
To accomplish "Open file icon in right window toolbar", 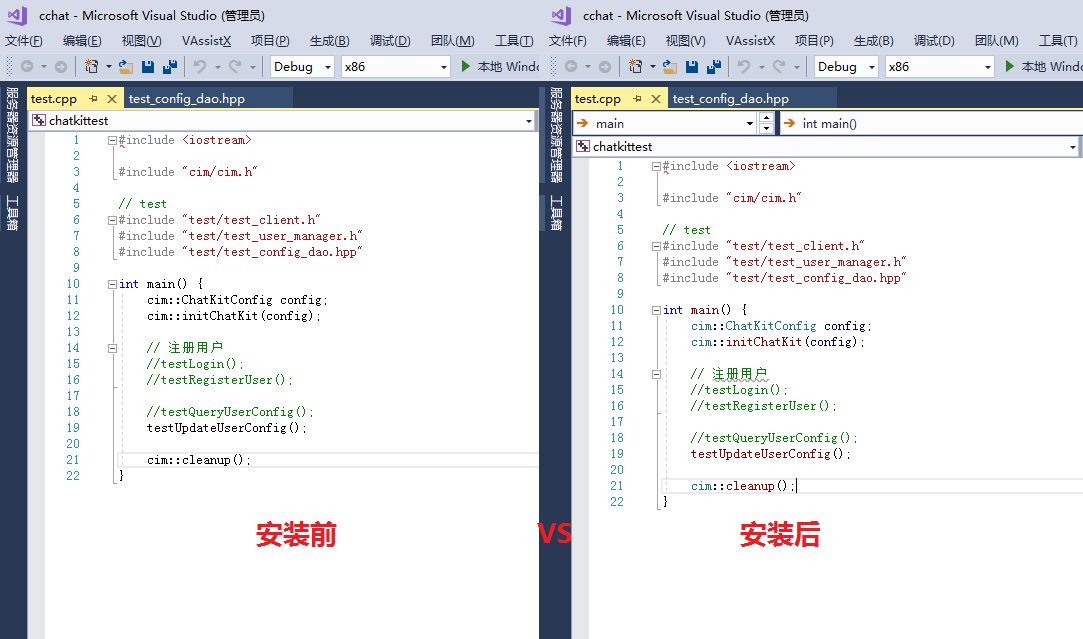I will tap(670, 66).
